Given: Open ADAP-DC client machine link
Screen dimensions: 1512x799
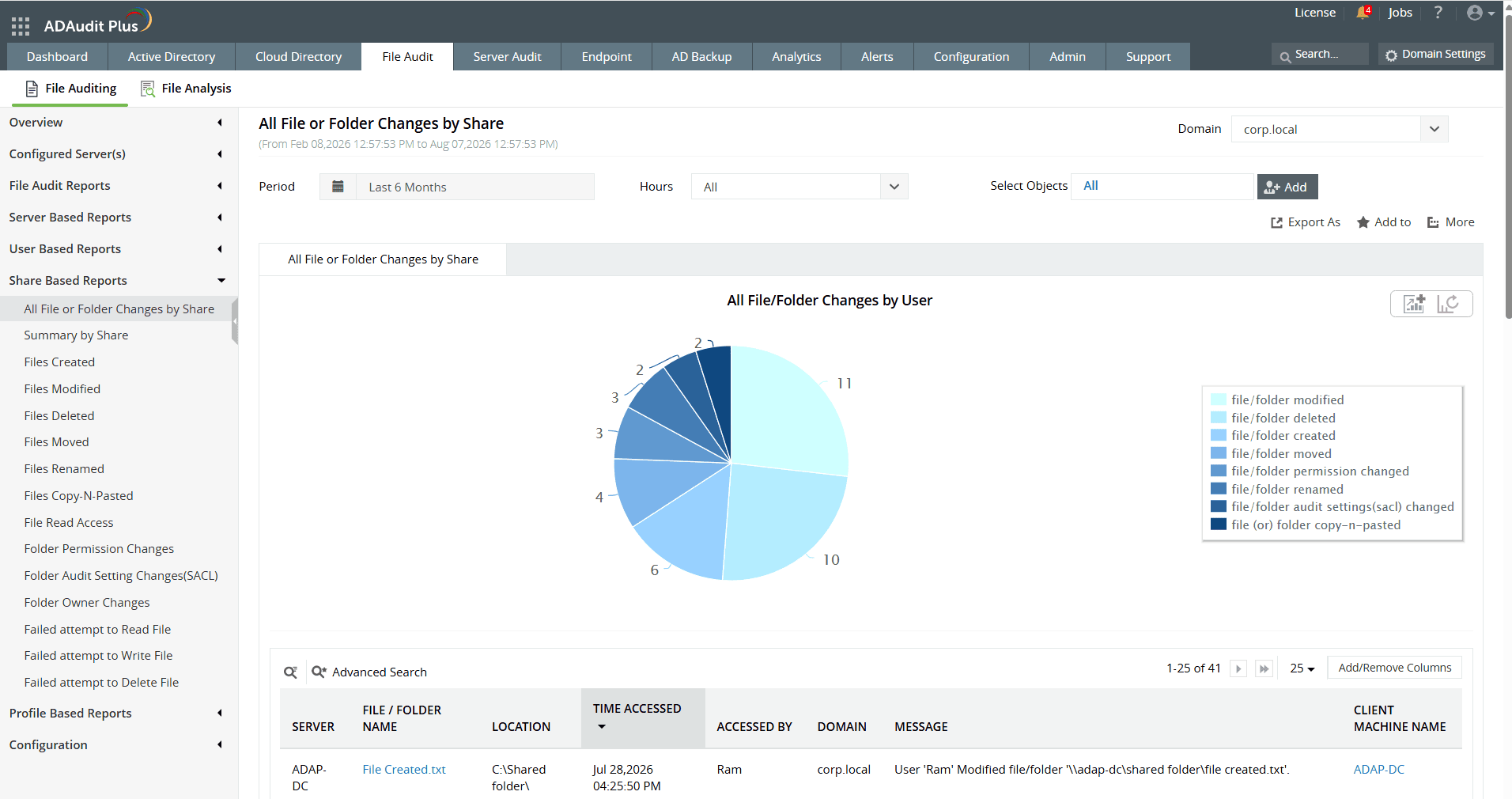Looking at the screenshot, I should [1378, 770].
